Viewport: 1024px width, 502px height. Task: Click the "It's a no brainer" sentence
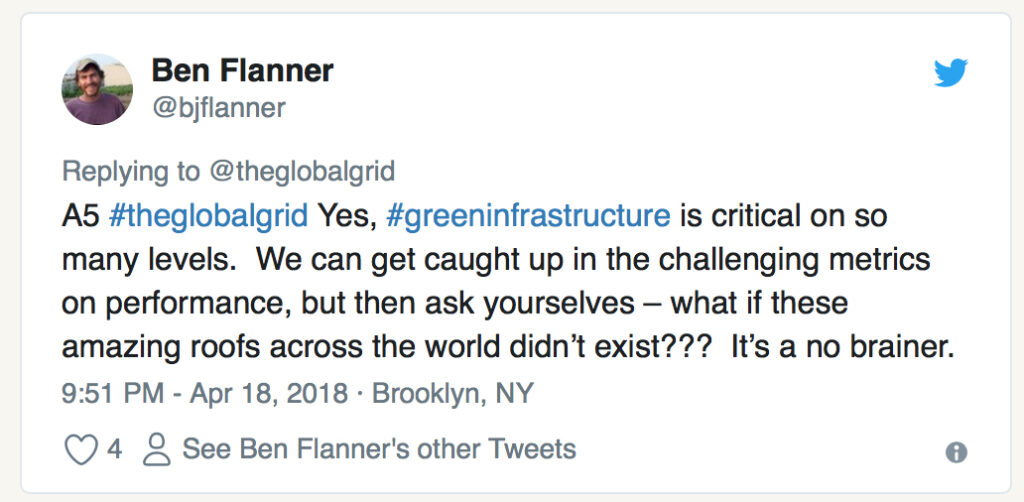click(843, 347)
